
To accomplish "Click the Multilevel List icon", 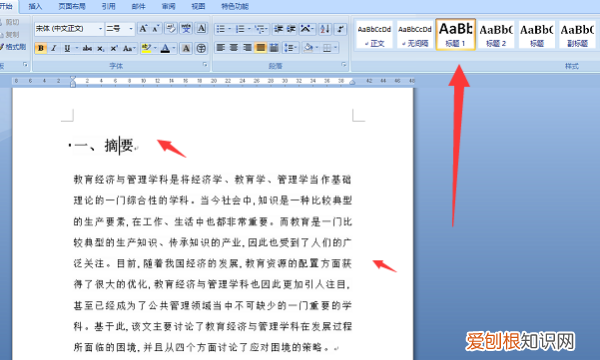I will 260,29.
